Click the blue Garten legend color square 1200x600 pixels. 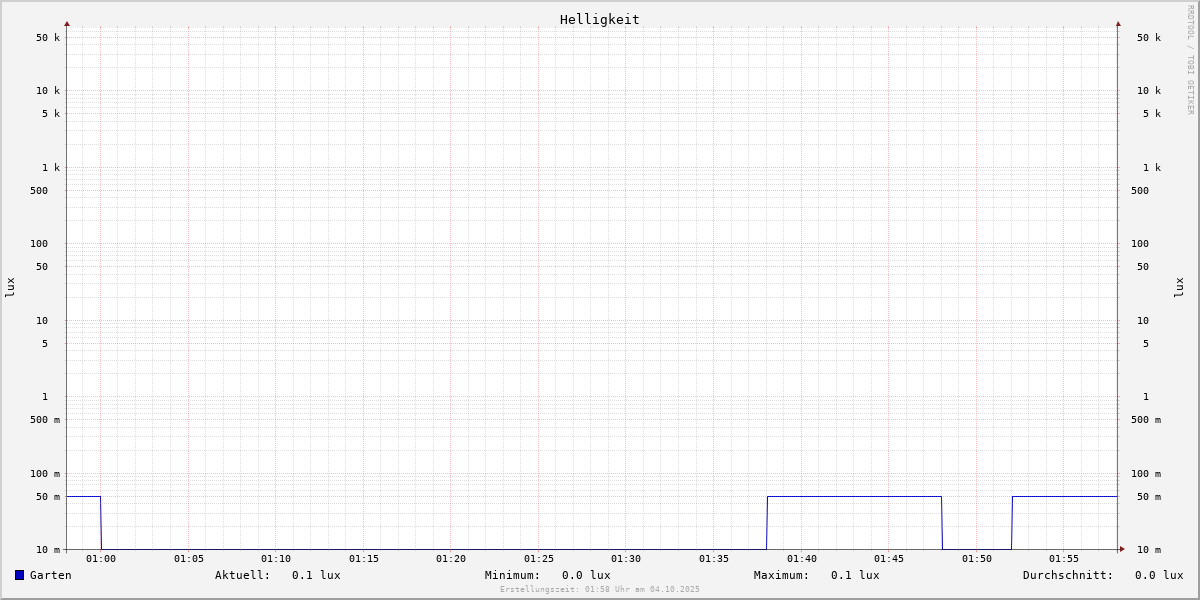[x=19, y=575]
